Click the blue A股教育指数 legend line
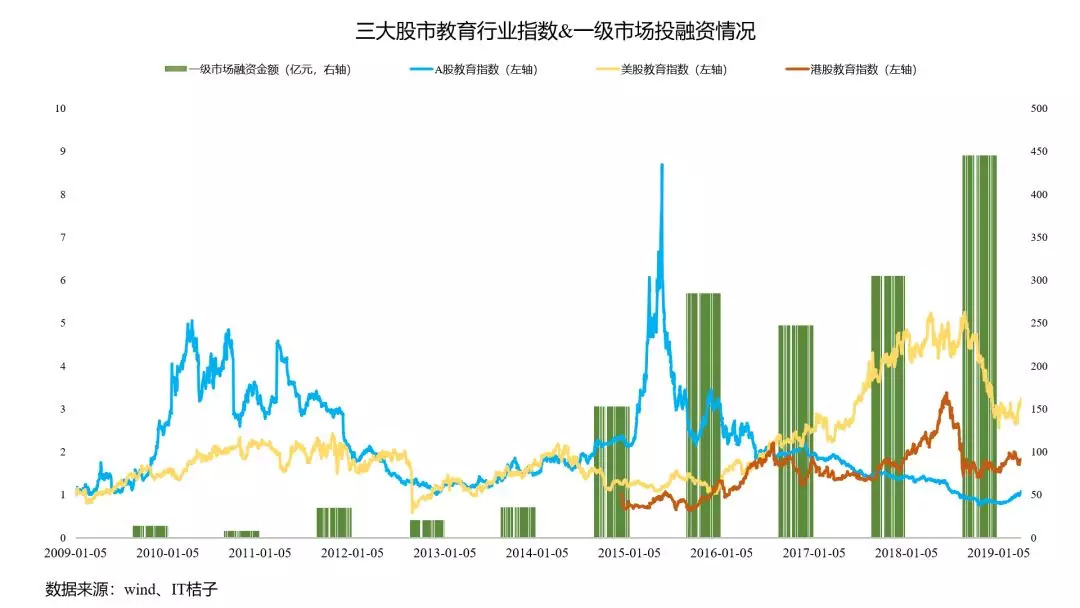Viewport: 1080px width, 608px height. click(427, 69)
